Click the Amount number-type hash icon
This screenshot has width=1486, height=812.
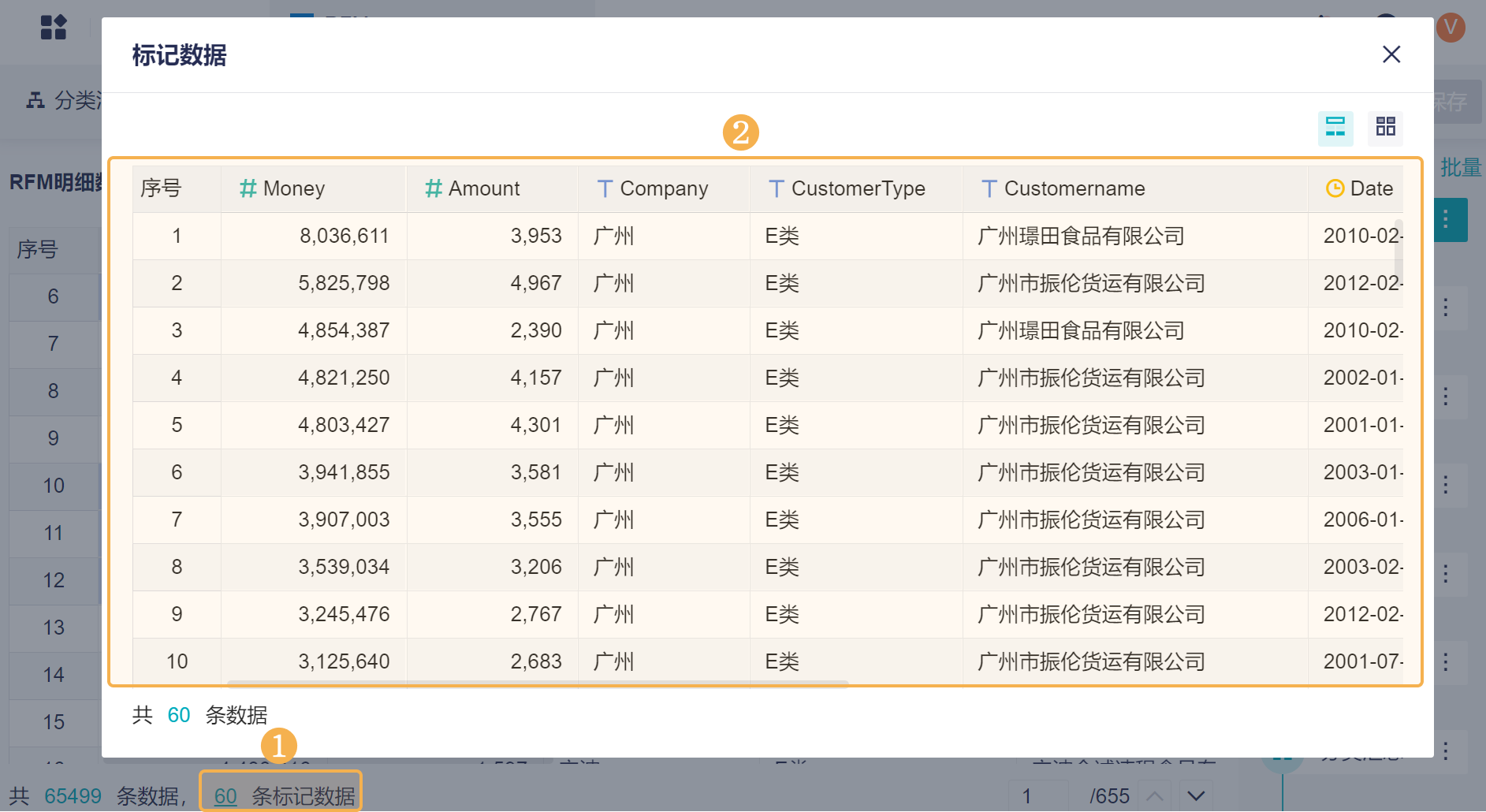tap(434, 188)
